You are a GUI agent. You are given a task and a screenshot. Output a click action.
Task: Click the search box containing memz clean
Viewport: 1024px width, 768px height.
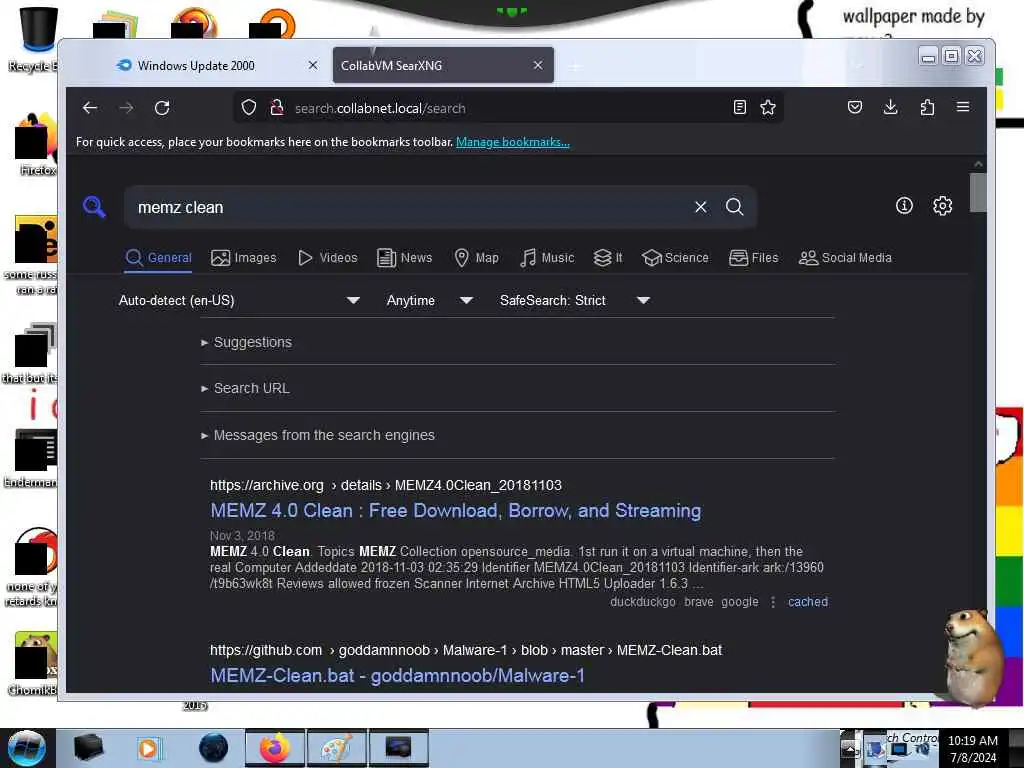411,207
